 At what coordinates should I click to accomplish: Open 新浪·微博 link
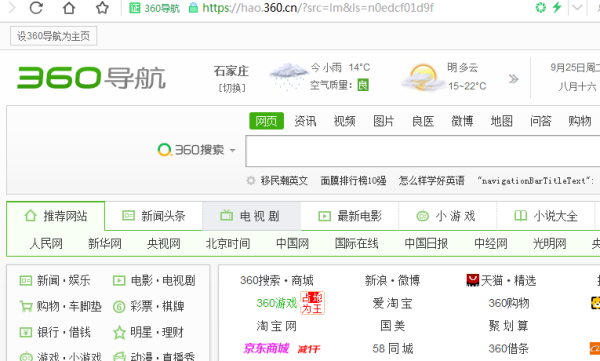coord(393,281)
